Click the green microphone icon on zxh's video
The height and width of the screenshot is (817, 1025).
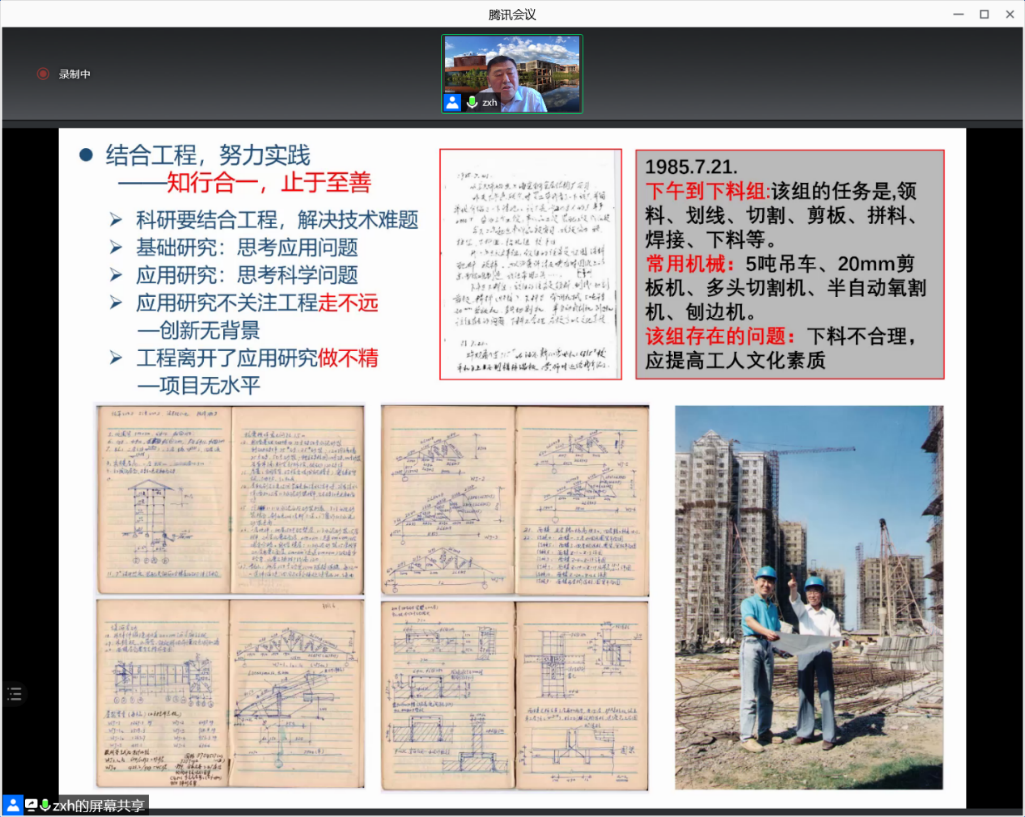[472, 102]
